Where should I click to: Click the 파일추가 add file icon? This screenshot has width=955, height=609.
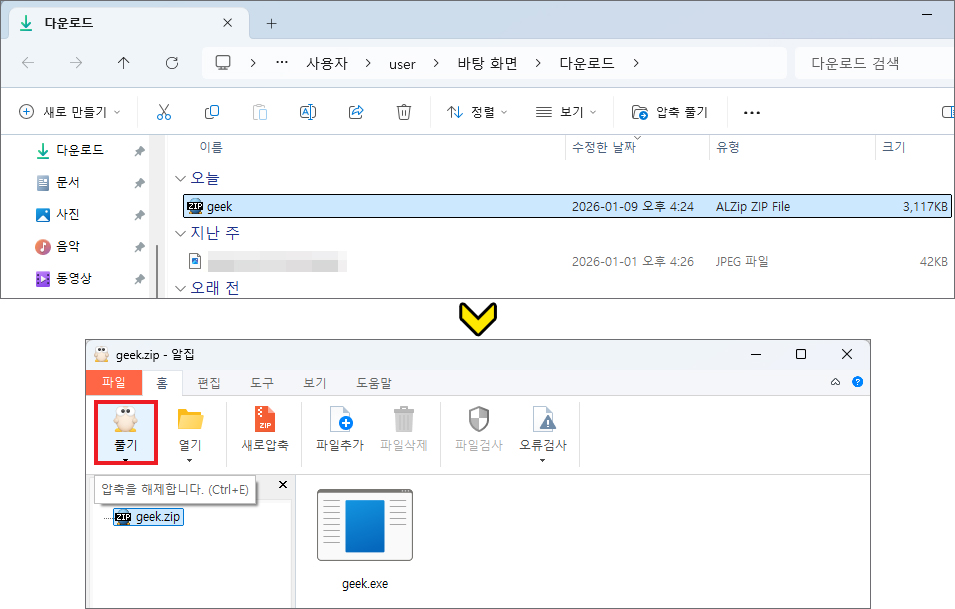[x=340, y=421]
